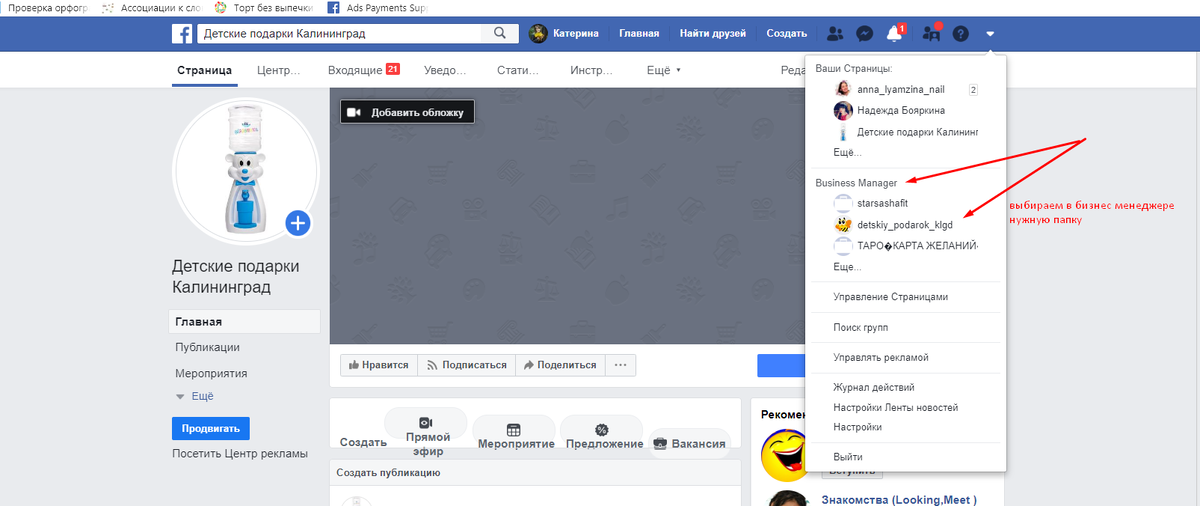Viewport: 1200px width, 506px height.
Task: Choose ТАРО КАРТА ЖЕЛАНИЙ business account
Action: coord(905,246)
